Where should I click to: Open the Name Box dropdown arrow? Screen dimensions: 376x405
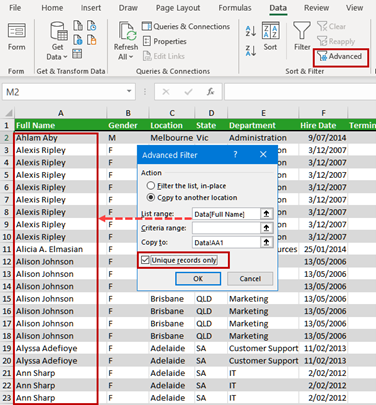click(x=129, y=91)
